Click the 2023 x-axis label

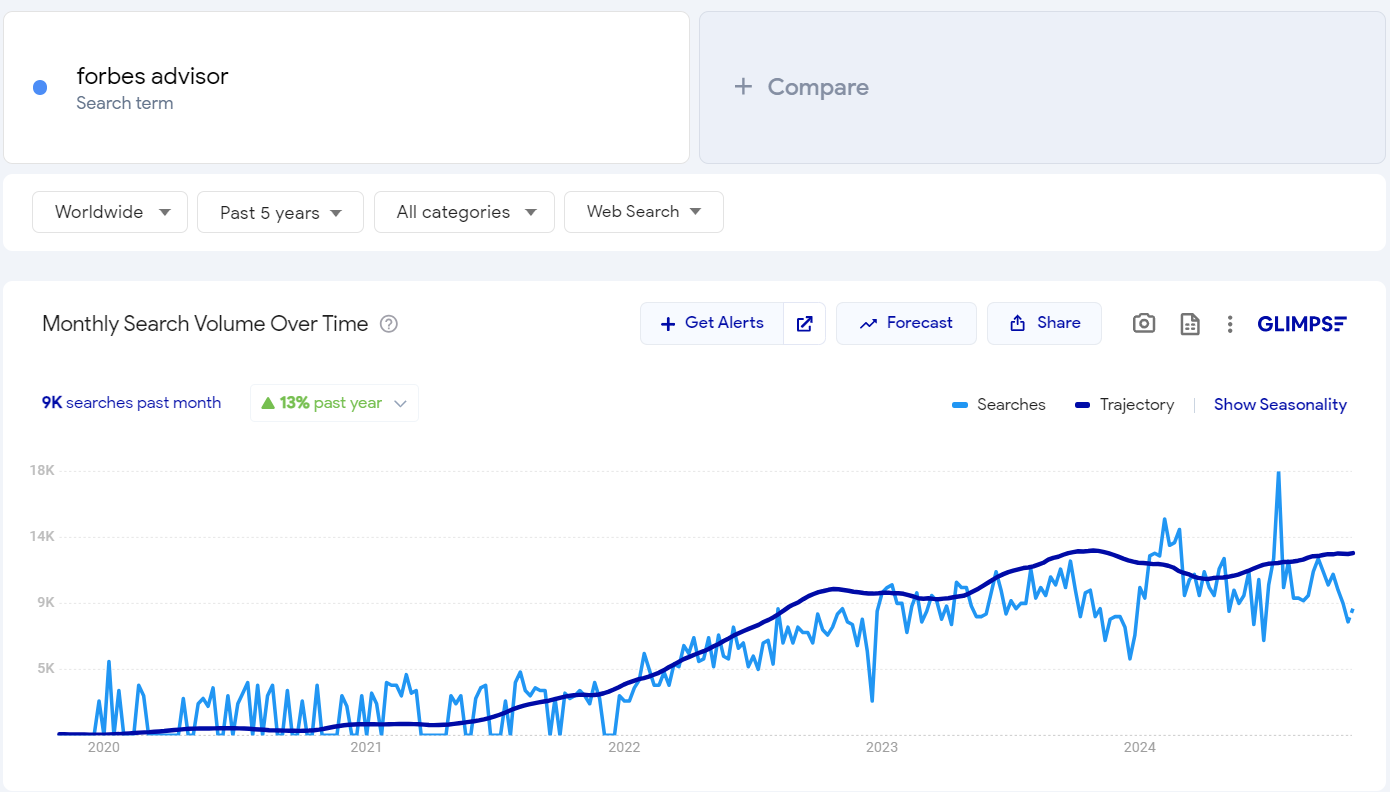click(881, 747)
